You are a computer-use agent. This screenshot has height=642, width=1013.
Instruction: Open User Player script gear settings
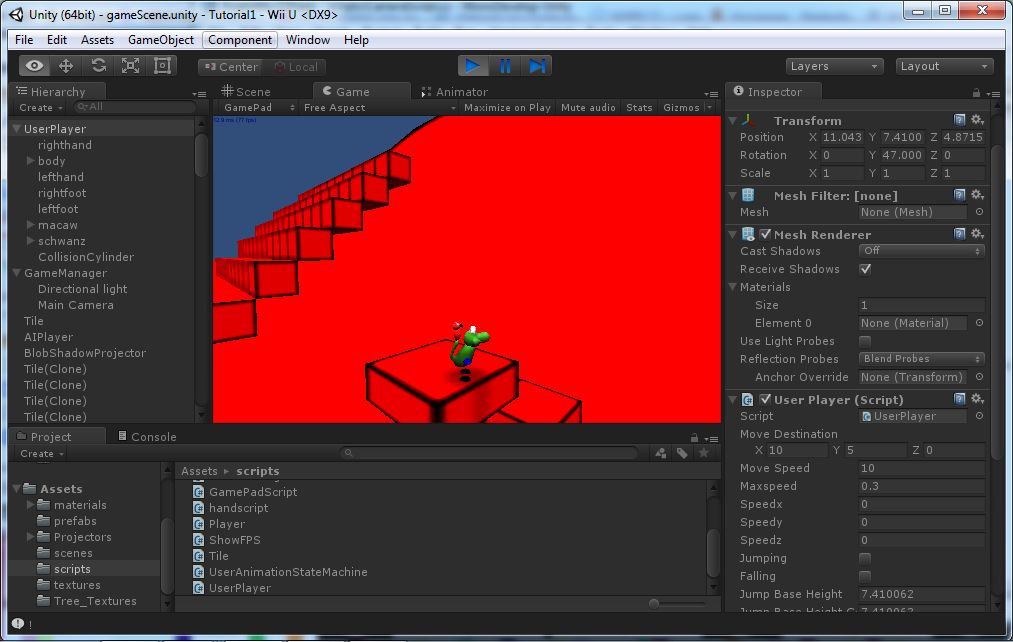[977, 399]
